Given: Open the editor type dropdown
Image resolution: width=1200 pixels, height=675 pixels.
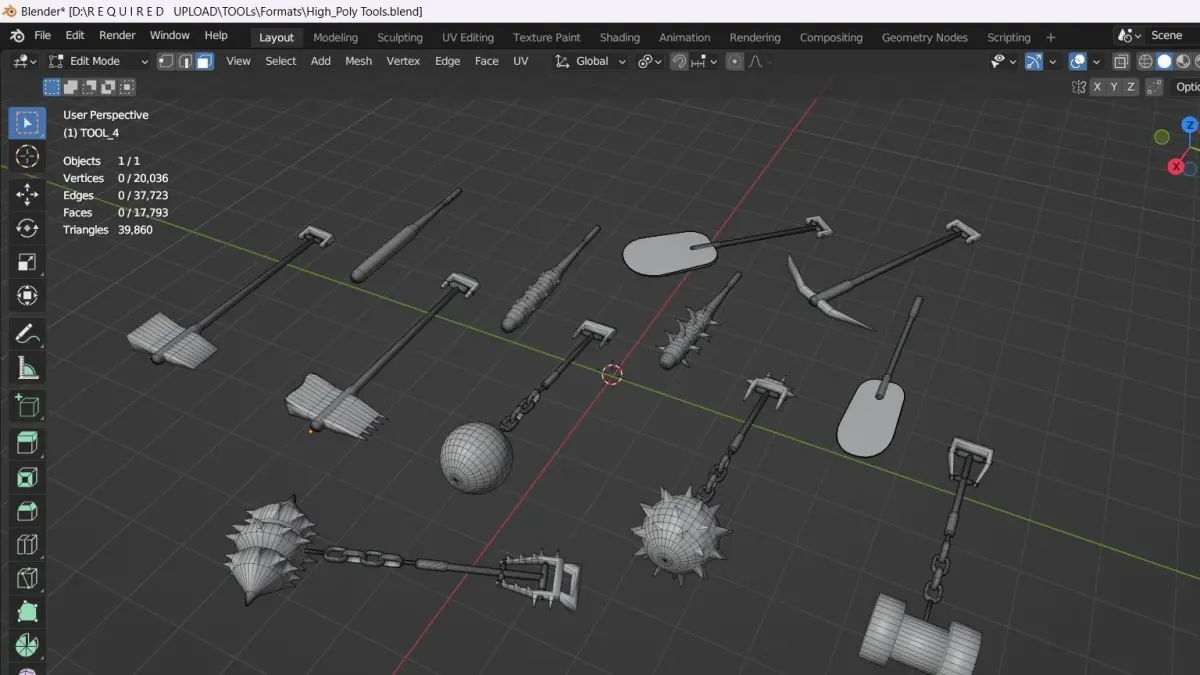Looking at the screenshot, I should (24, 61).
